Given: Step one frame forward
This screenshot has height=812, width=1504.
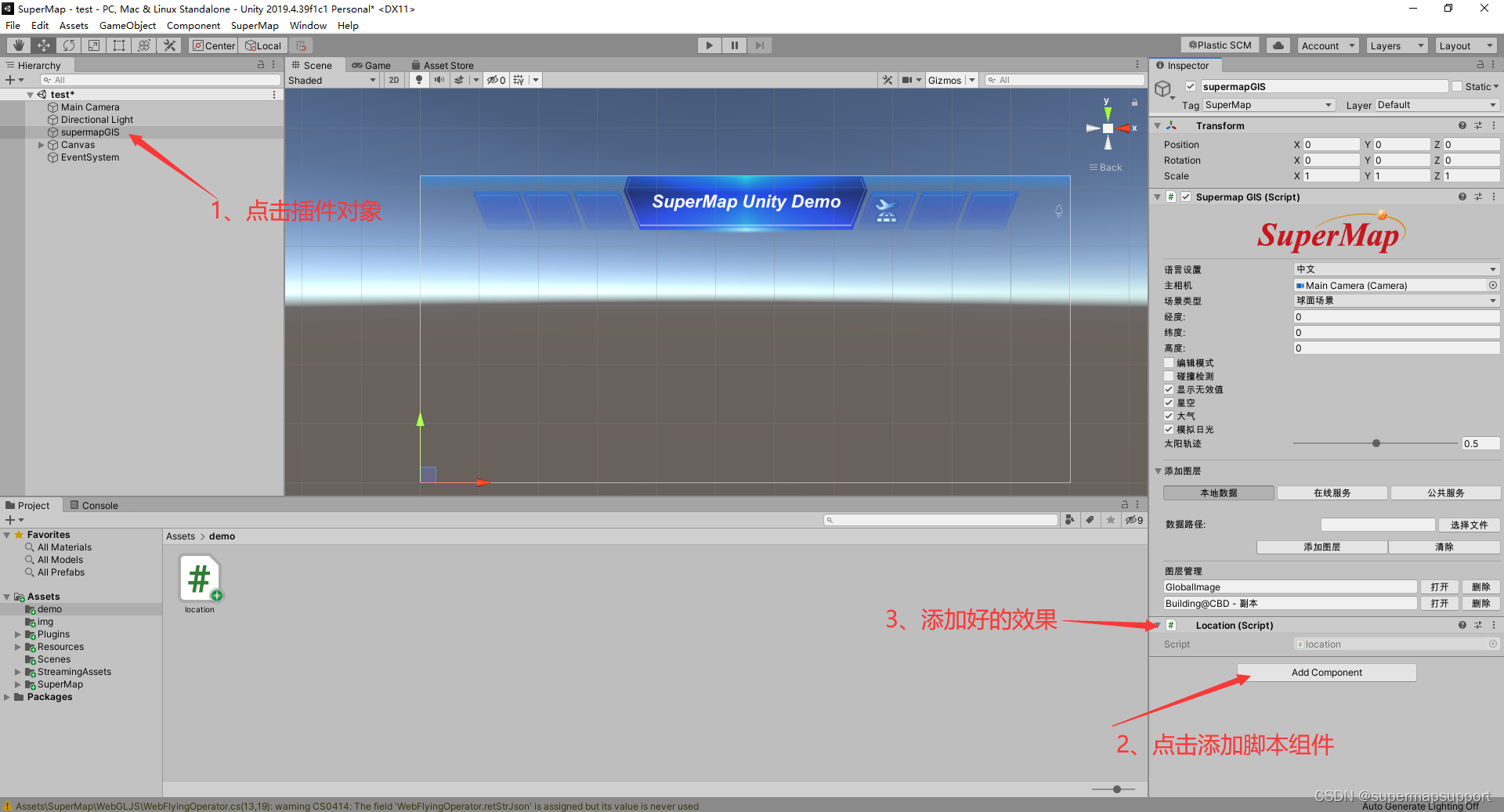Looking at the screenshot, I should pyautogui.click(x=759, y=45).
